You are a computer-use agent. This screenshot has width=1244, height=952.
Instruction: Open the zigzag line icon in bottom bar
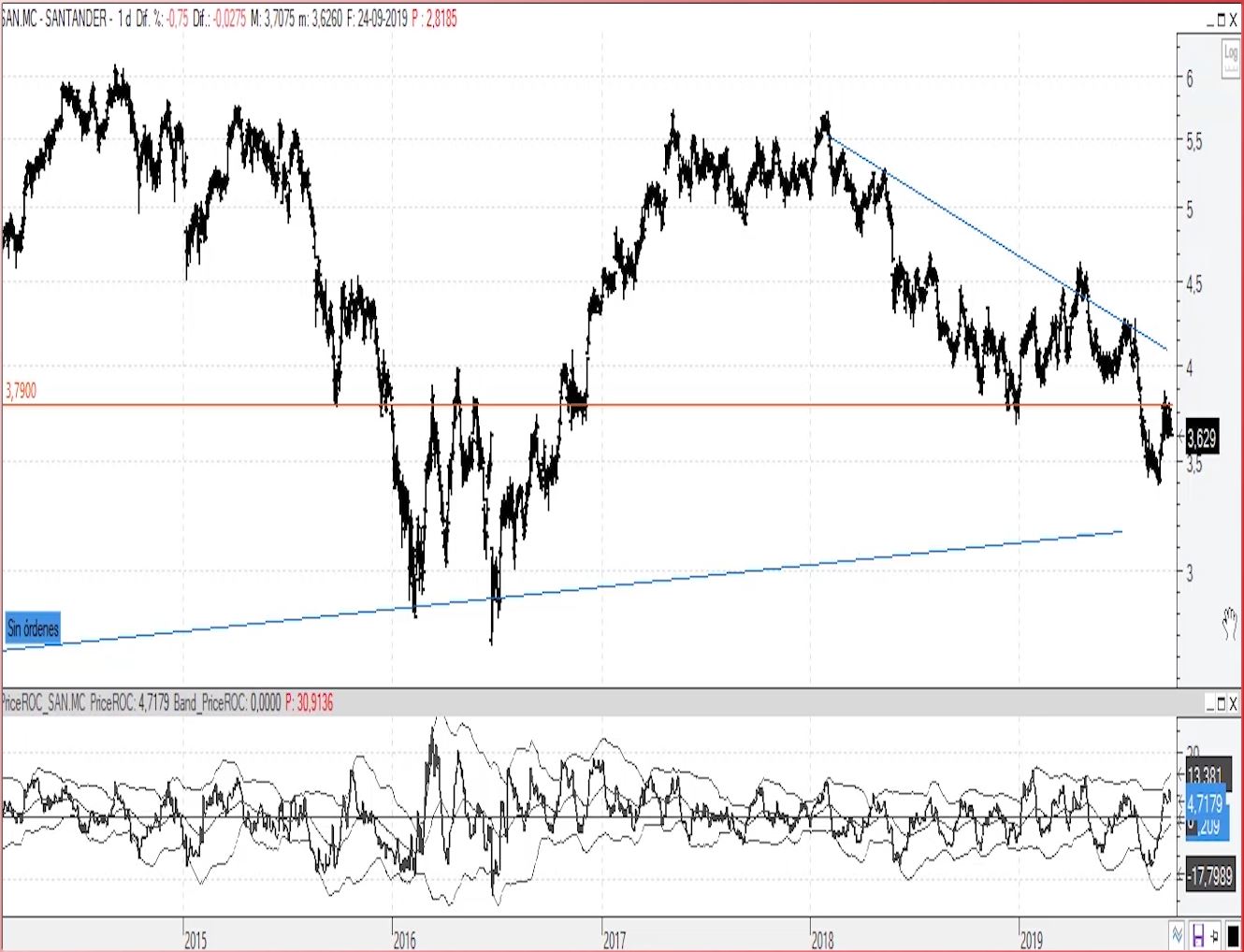point(1178,934)
